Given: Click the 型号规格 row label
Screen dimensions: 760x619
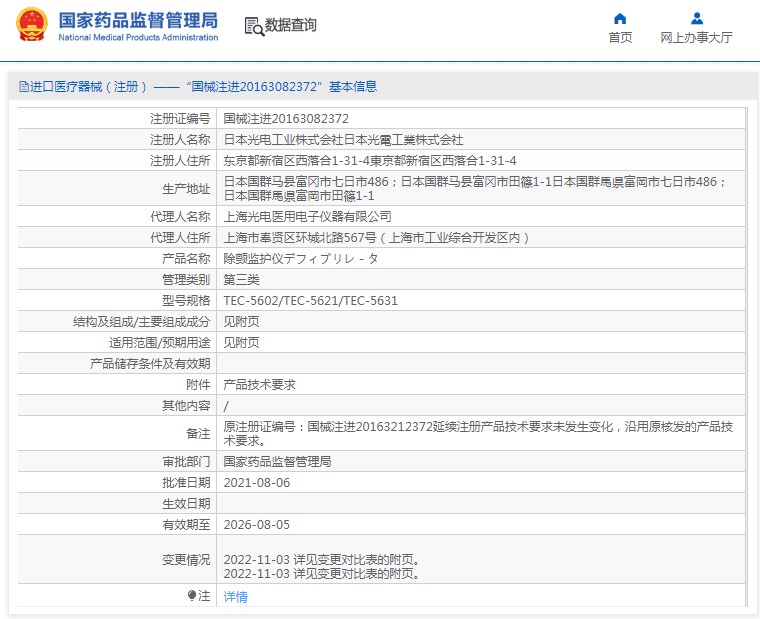Looking at the screenshot, I should (186, 301).
